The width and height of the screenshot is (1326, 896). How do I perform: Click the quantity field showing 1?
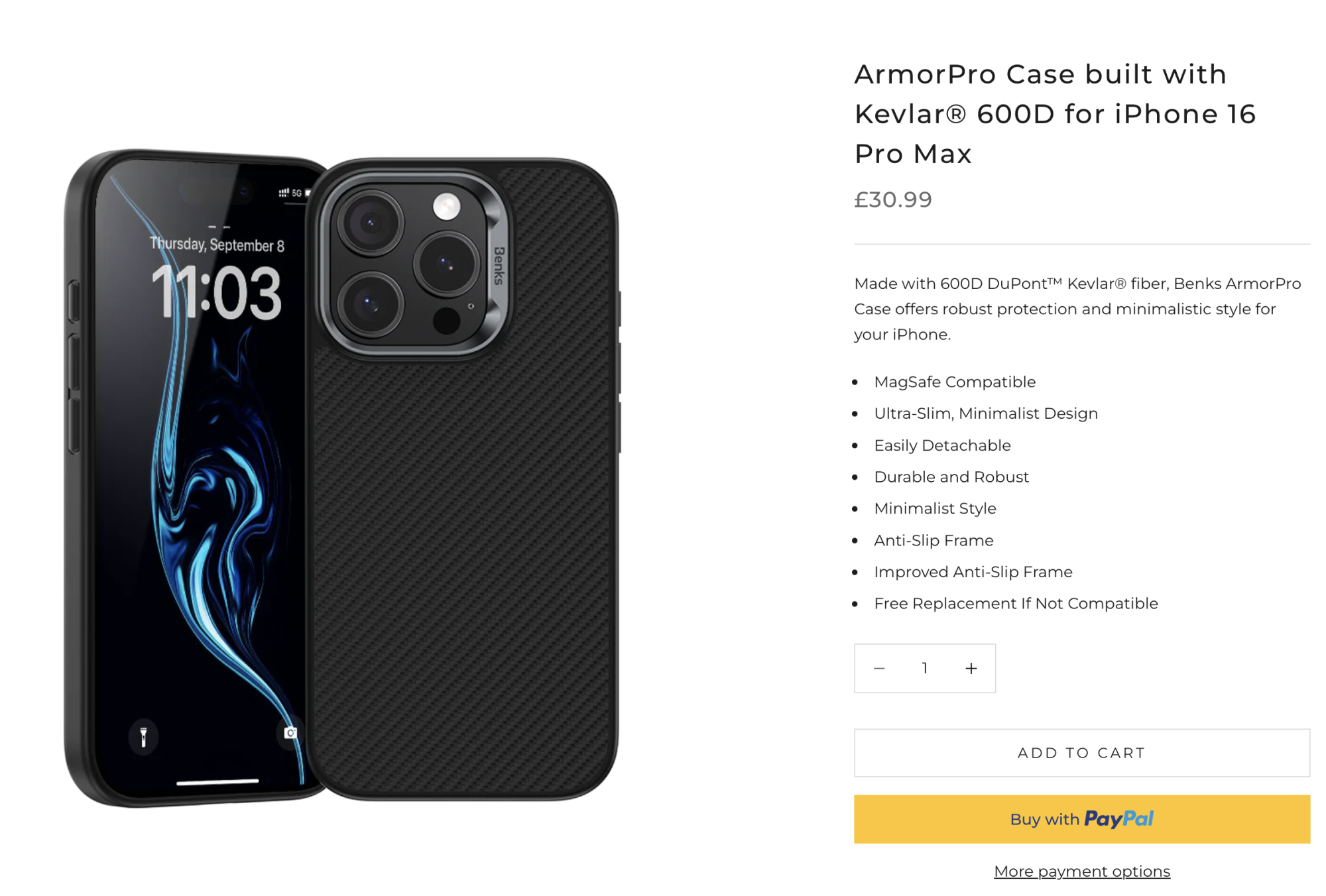(924, 668)
